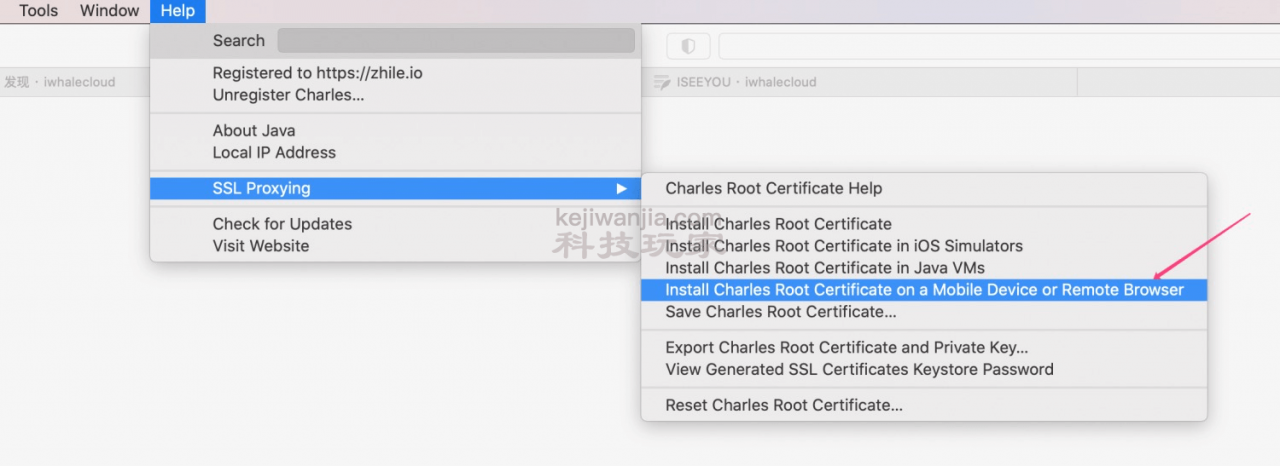Choose Save Charles Root Certificate...
The width and height of the screenshot is (1280, 466).
(924, 312)
